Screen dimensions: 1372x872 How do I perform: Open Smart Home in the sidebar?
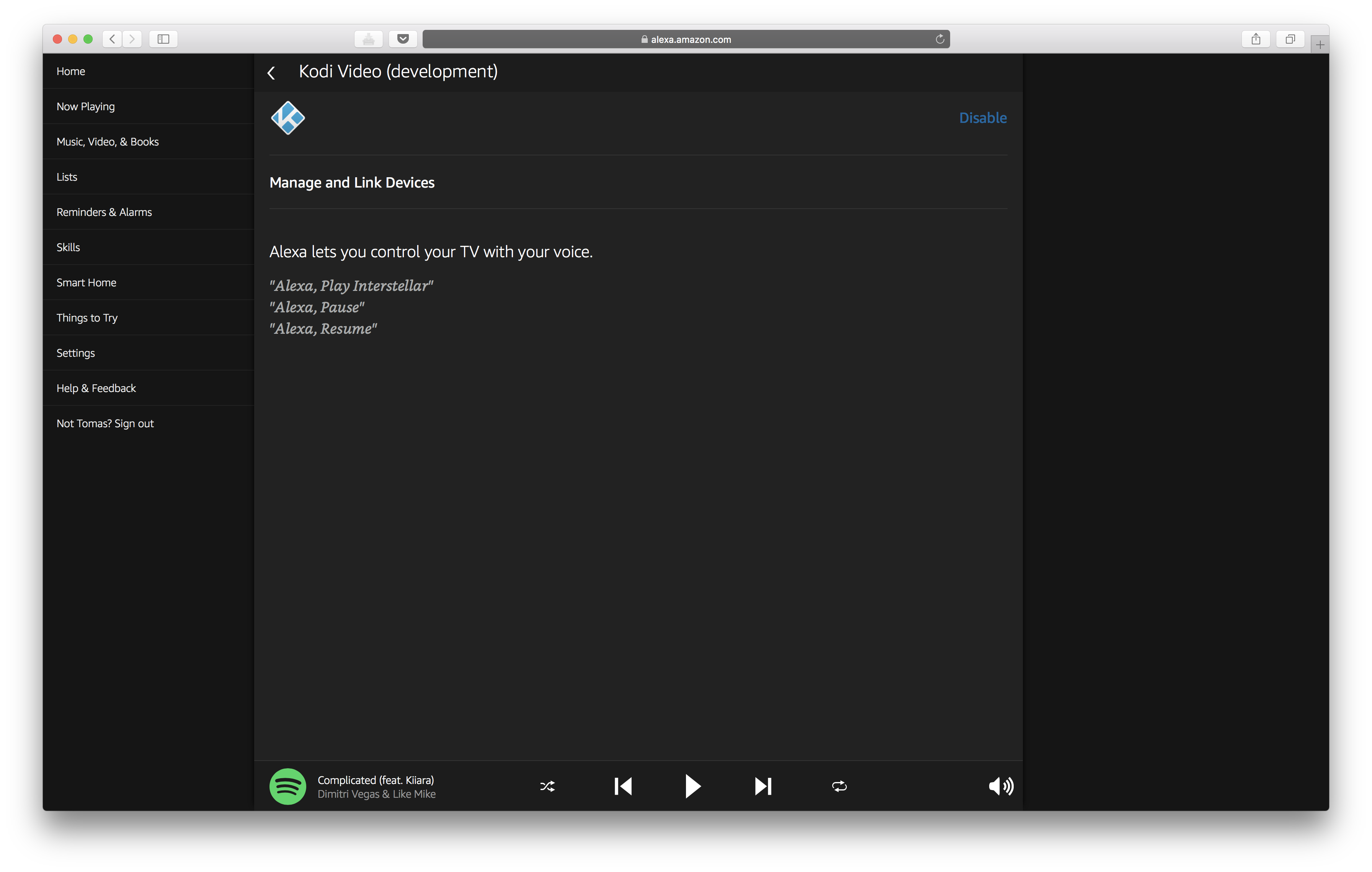[x=148, y=283]
